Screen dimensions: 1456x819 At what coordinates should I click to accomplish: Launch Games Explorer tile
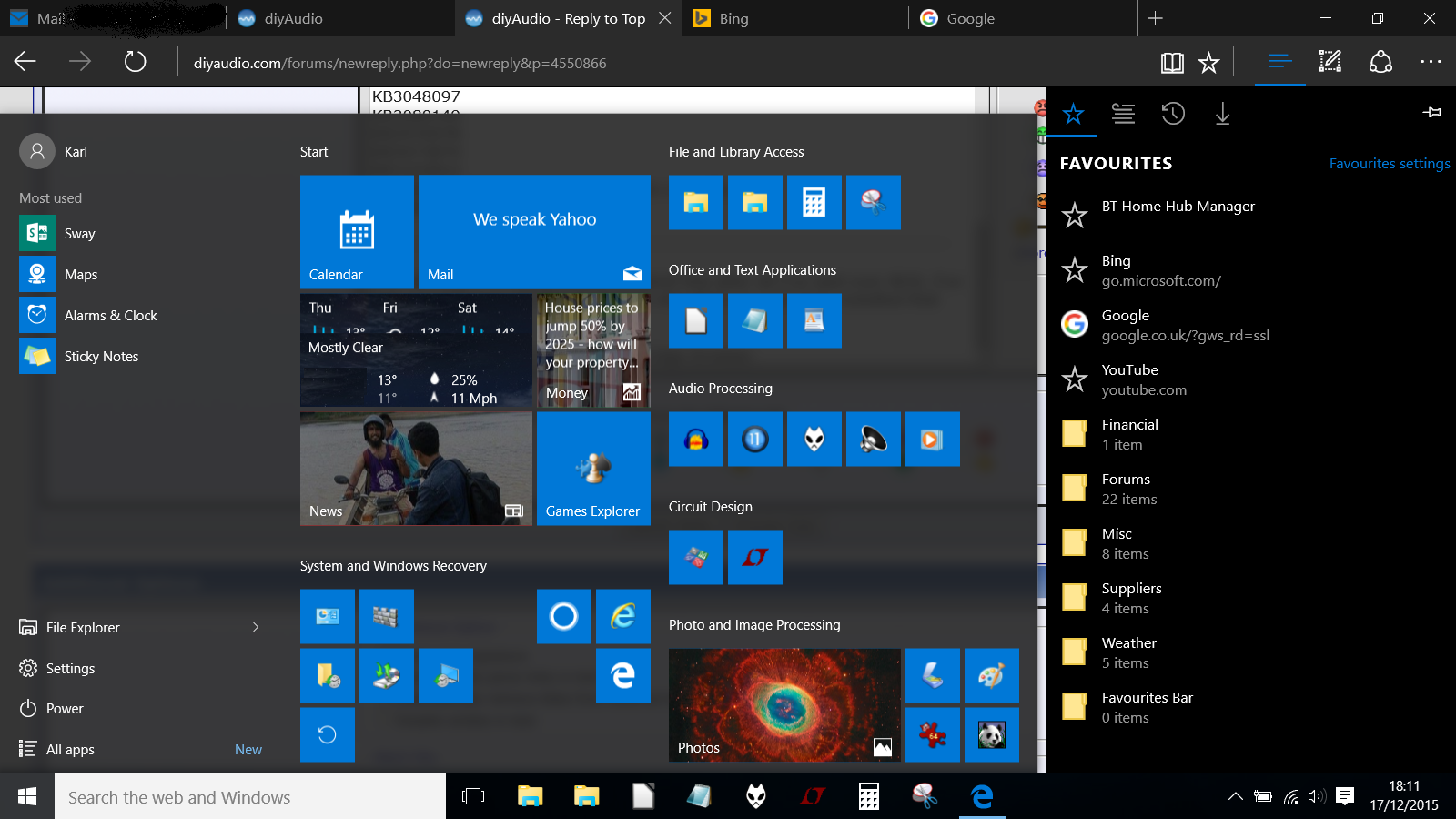(x=593, y=469)
